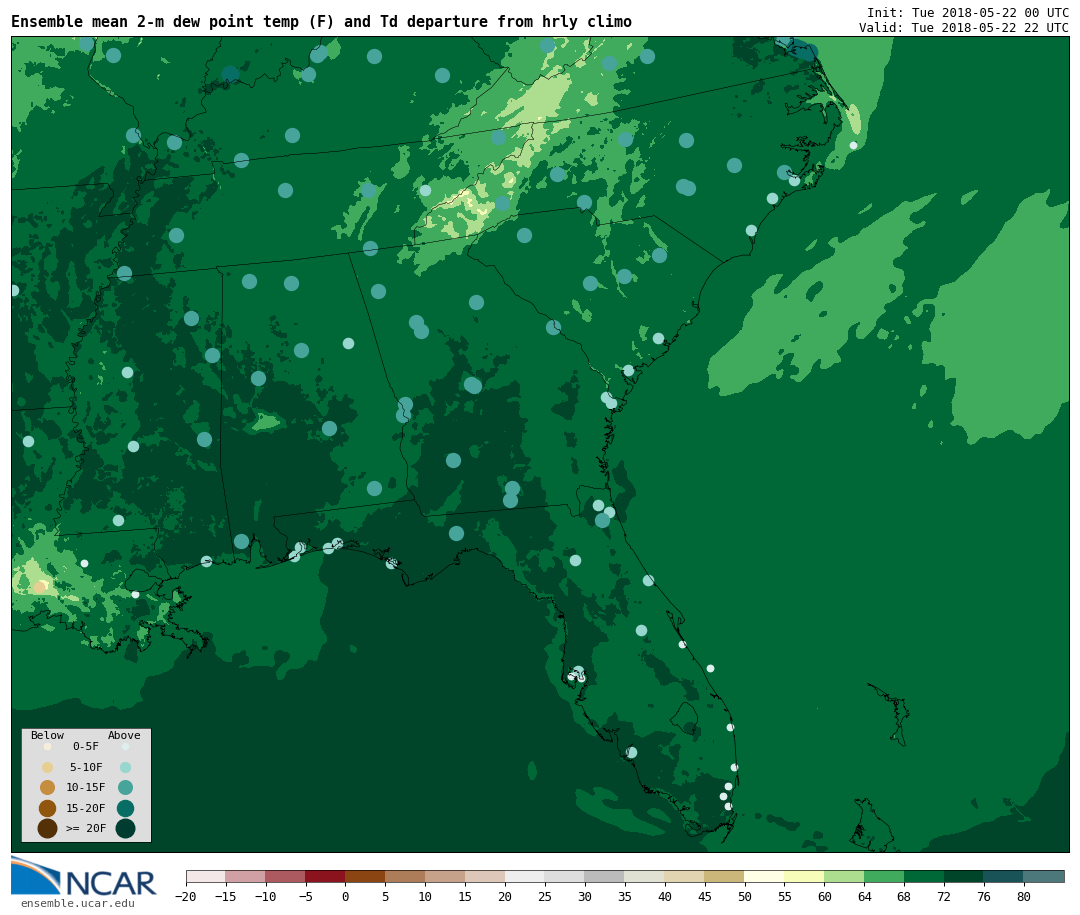
Task: Pick the colorbar swatch between -15 and -10
Action: pos(245,876)
